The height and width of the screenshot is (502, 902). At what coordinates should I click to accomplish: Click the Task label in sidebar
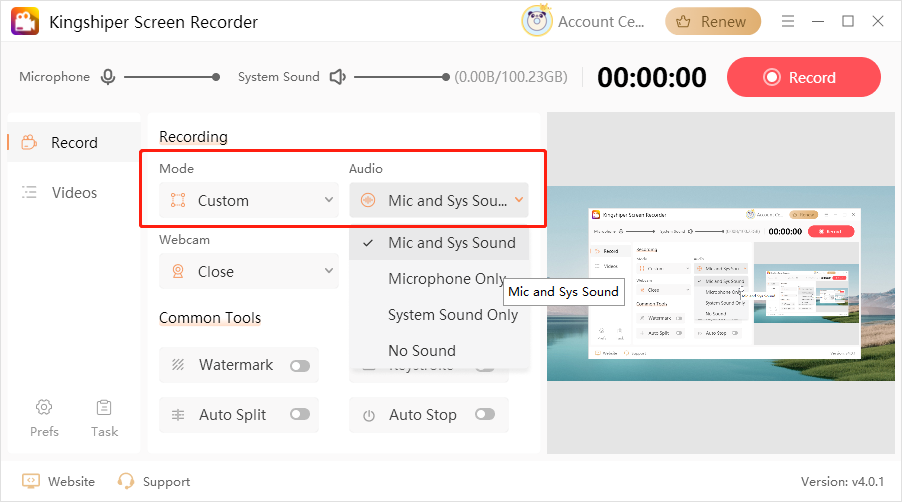pyautogui.click(x=104, y=431)
